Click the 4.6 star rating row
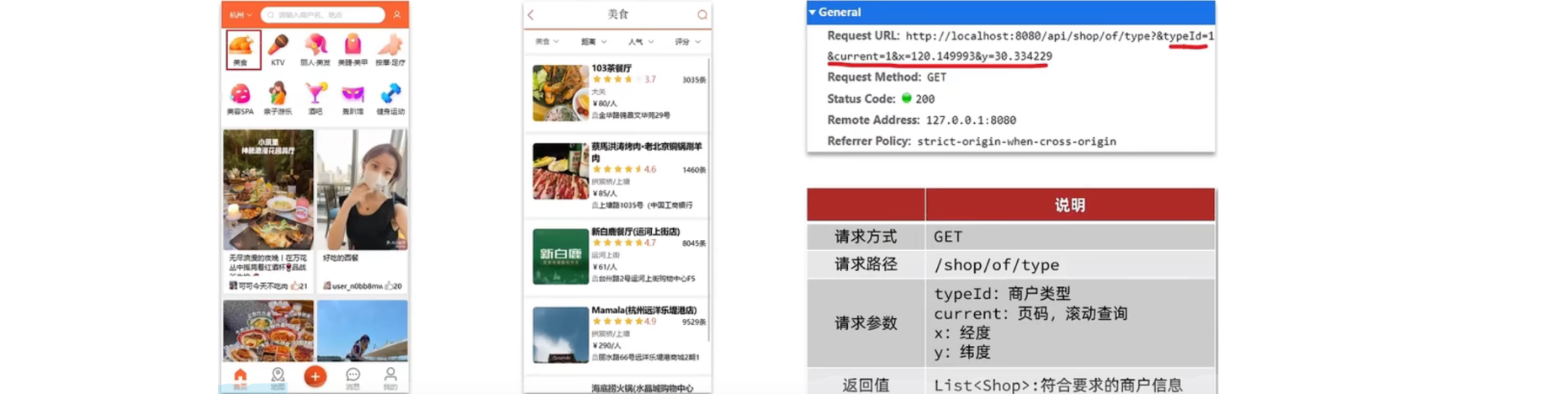The height and width of the screenshot is (394, 1568). pos(624,169)
